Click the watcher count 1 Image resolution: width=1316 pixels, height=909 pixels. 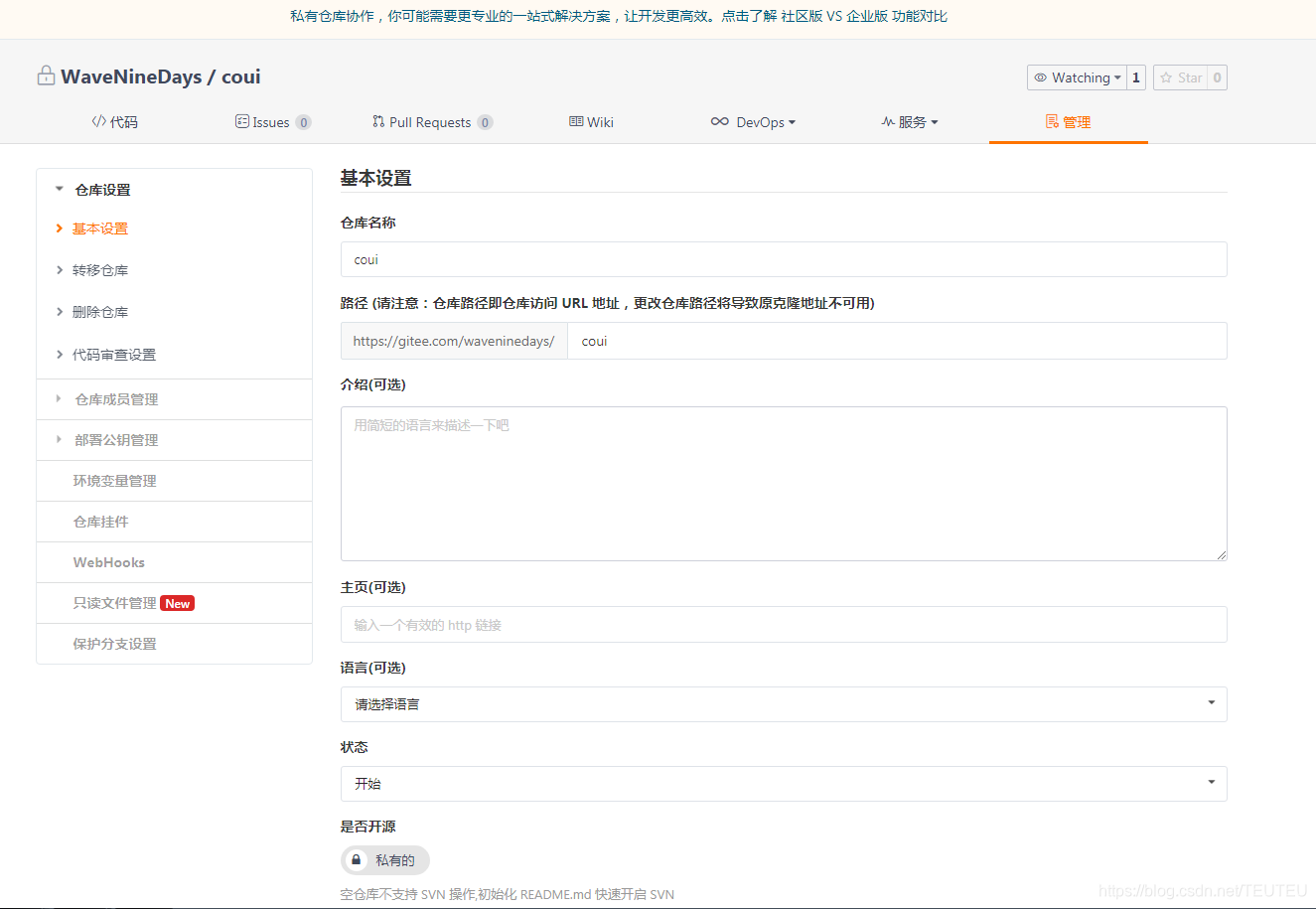click(1136, 77)
